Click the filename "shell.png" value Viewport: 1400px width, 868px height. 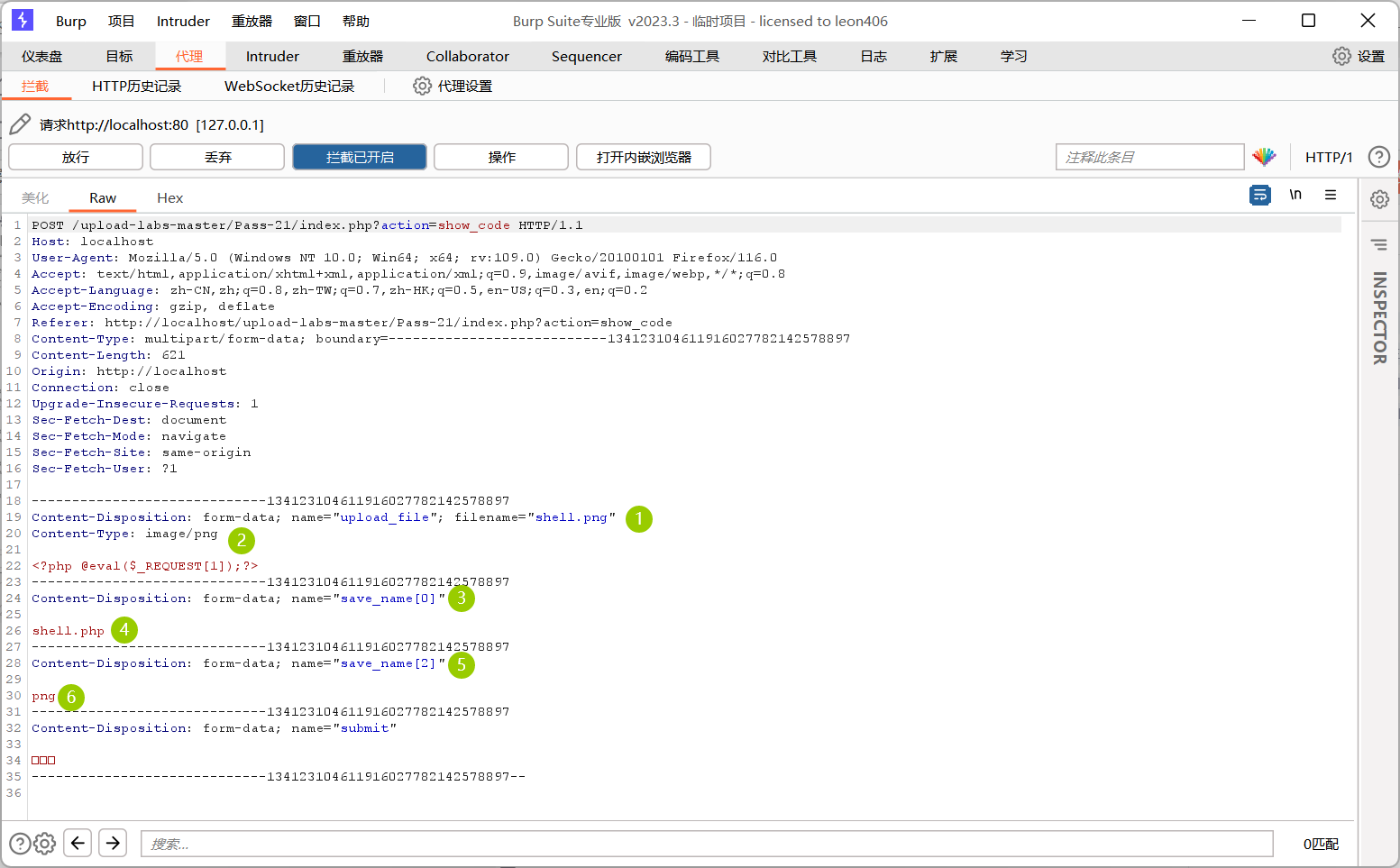tap(572, 517)
